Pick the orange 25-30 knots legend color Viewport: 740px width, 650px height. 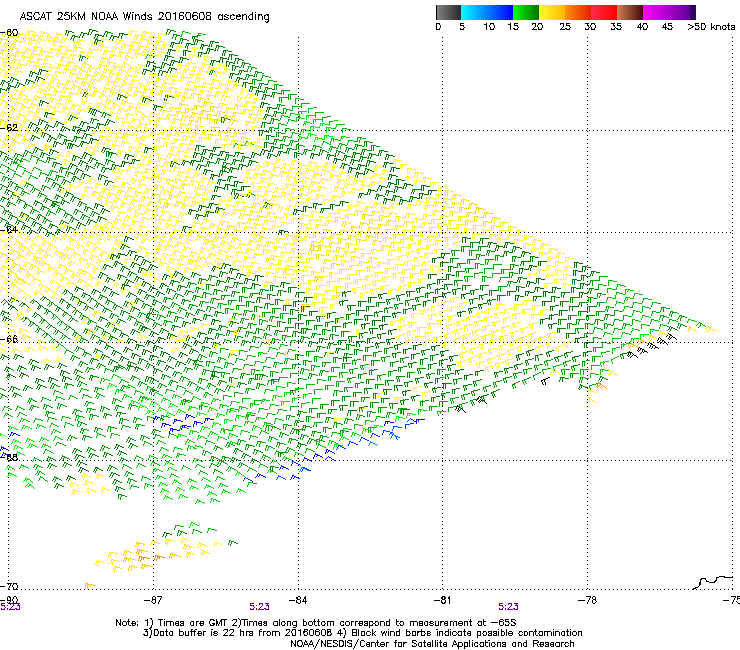[578, 12]
